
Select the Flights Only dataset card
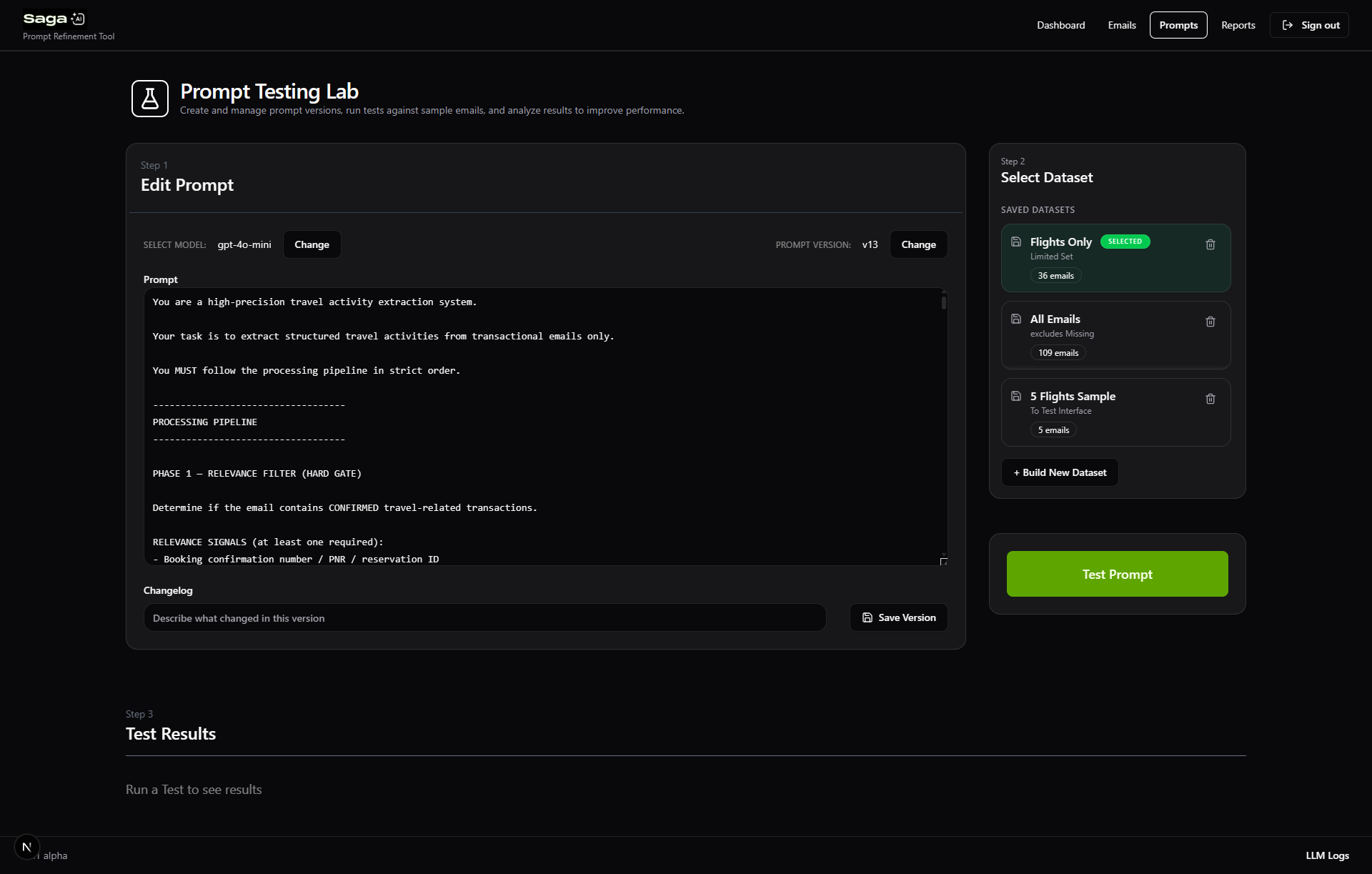(1115, 258)
